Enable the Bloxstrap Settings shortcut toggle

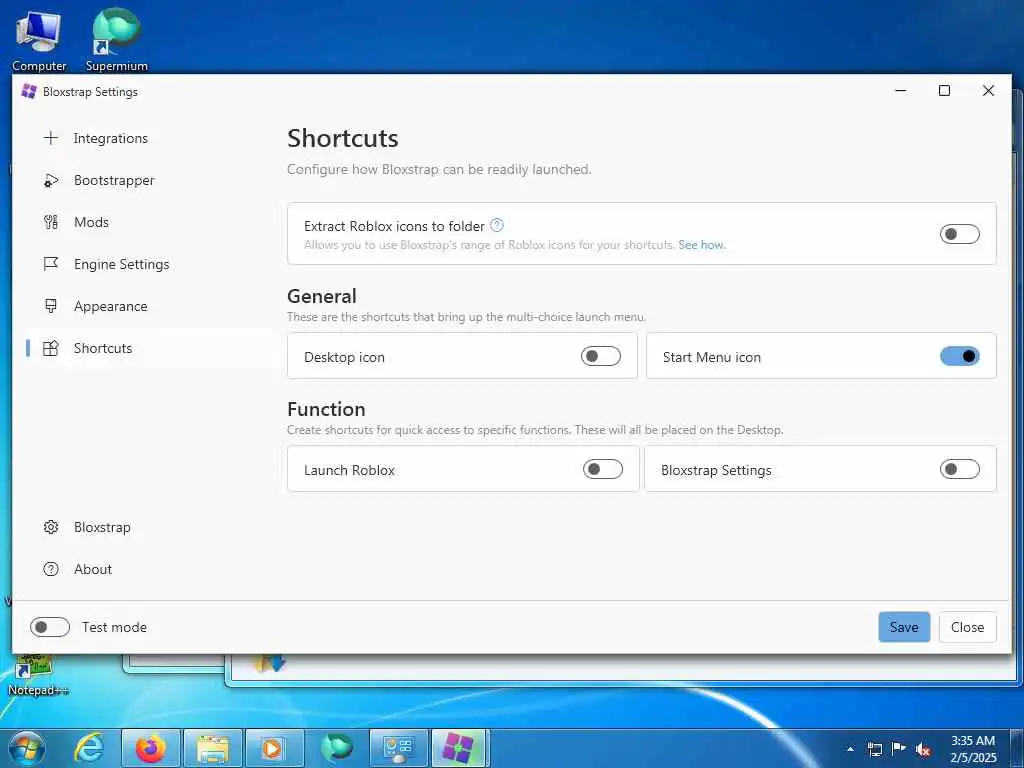pyautogui.click(x=959, y=469)
